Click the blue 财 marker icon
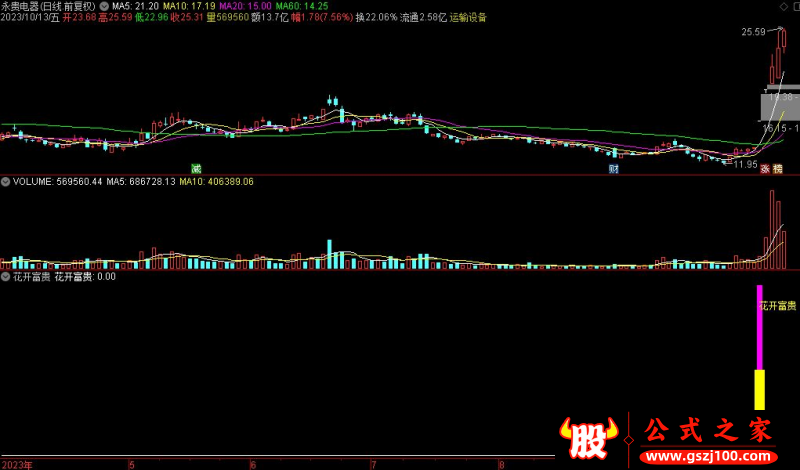Screen dimensions: 800x470 [x=614, y=169]
